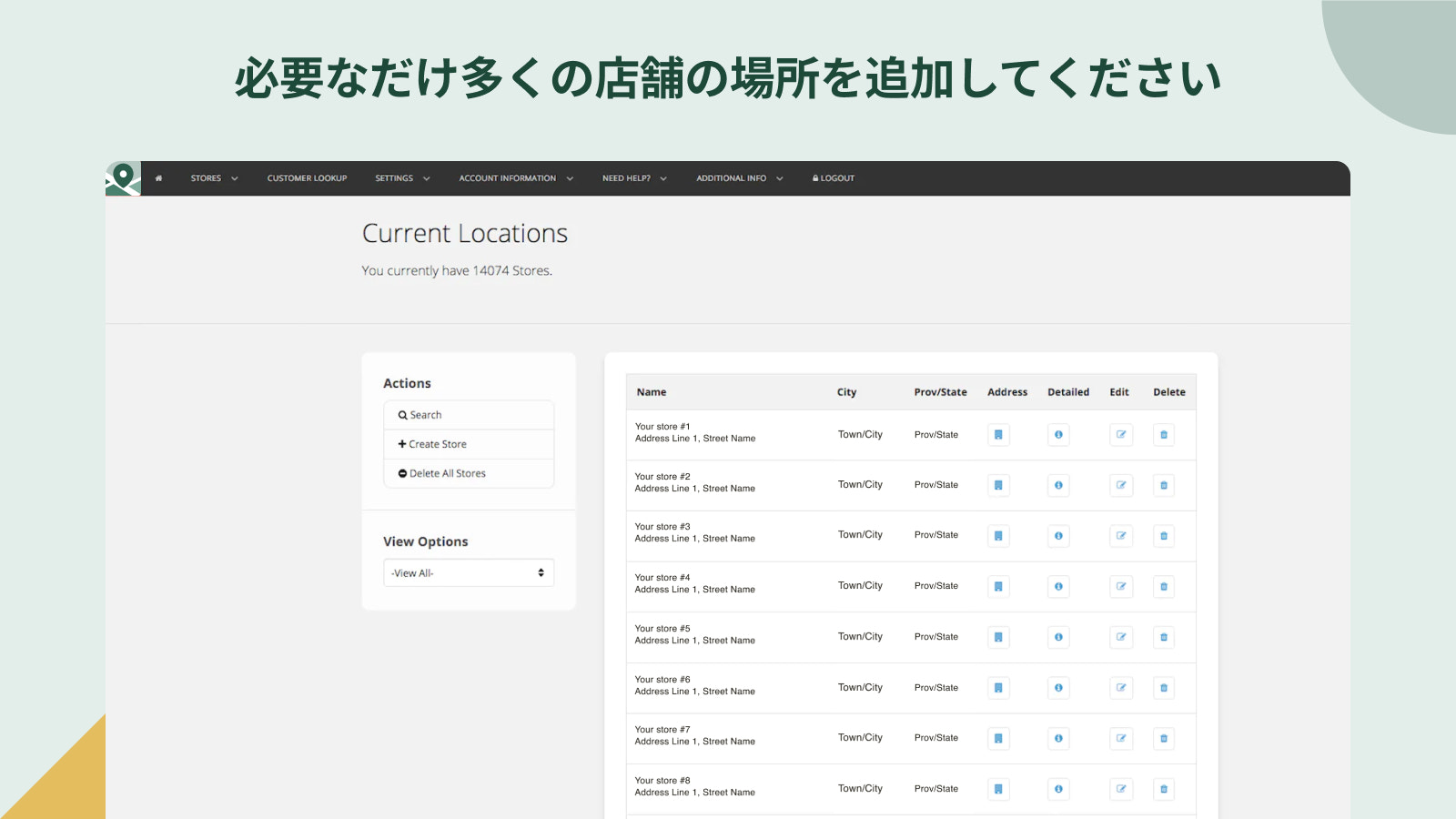Expand the ACCOUNT INFORMATION menu
The width and height of the screenshot is (1456, 819).
pos(516,178)
